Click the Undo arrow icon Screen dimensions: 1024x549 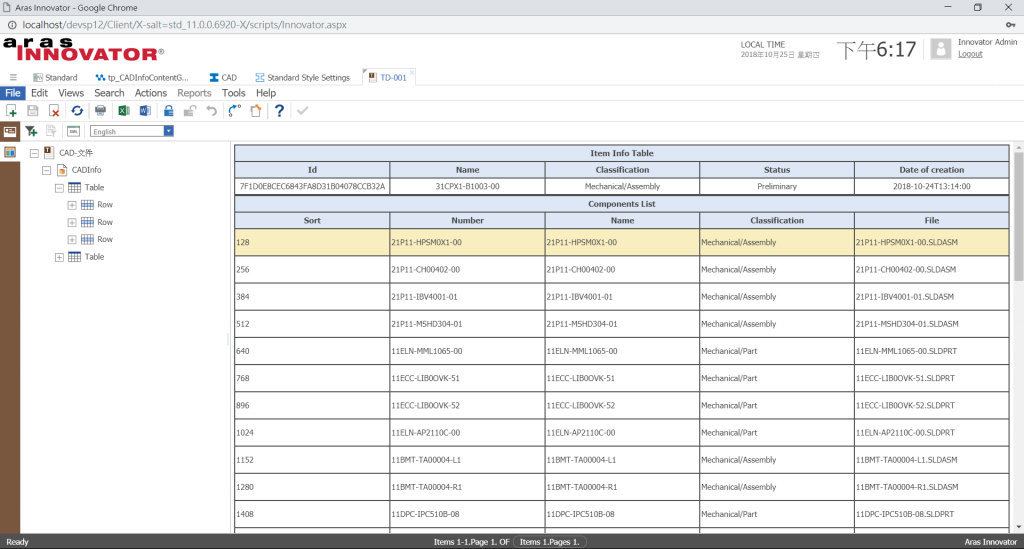(212, 111)
